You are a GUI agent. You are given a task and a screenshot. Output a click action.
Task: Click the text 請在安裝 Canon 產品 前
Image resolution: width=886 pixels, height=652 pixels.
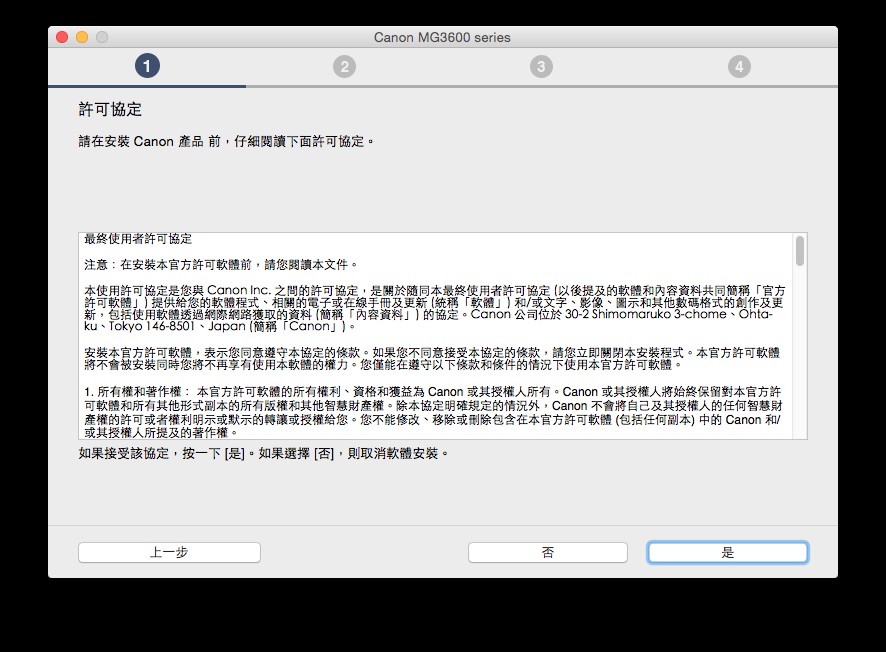(227, 141)
